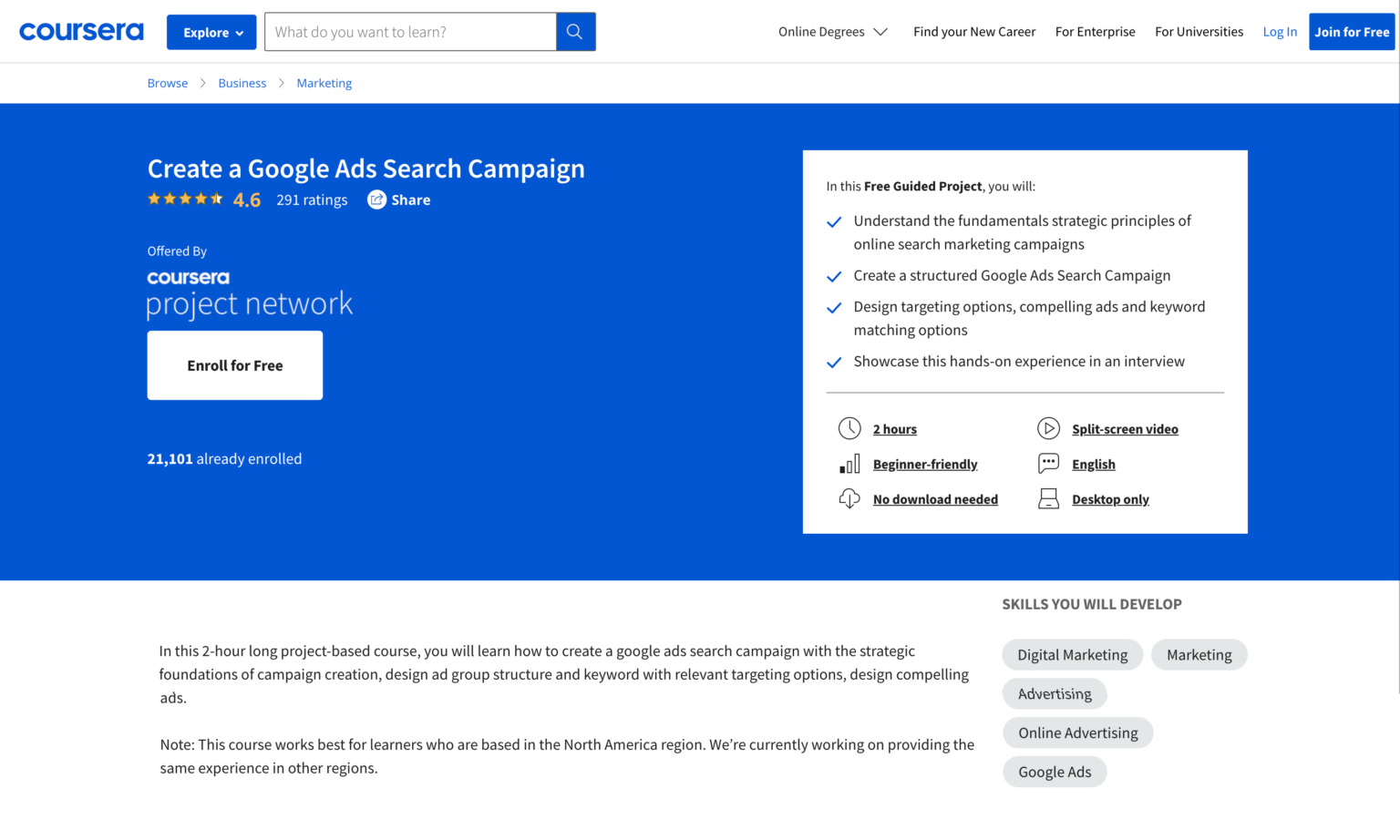Click 'Create a structured Google Ads Search Campaign' text
This screenshot has height=840, width=1400.
click(1012, 275)
